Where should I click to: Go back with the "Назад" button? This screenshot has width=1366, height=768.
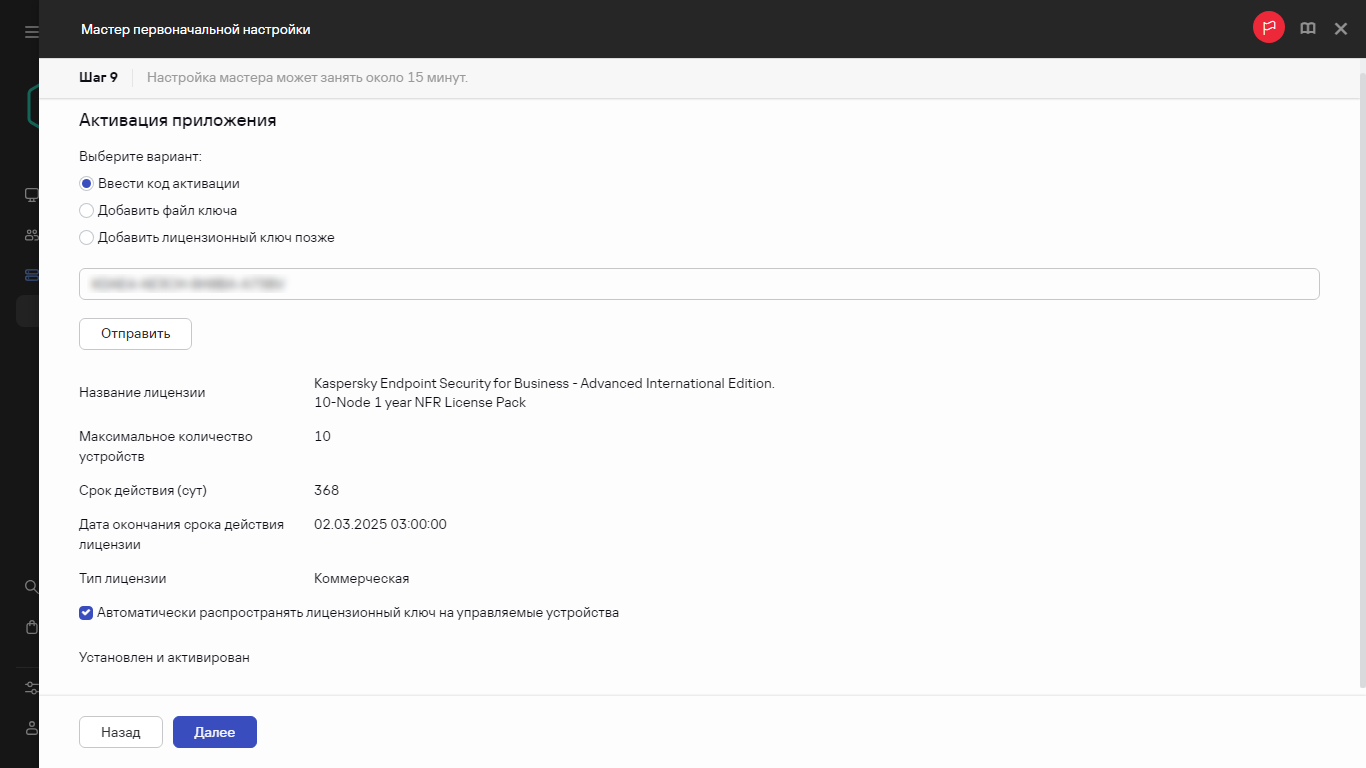coord(121,732)
